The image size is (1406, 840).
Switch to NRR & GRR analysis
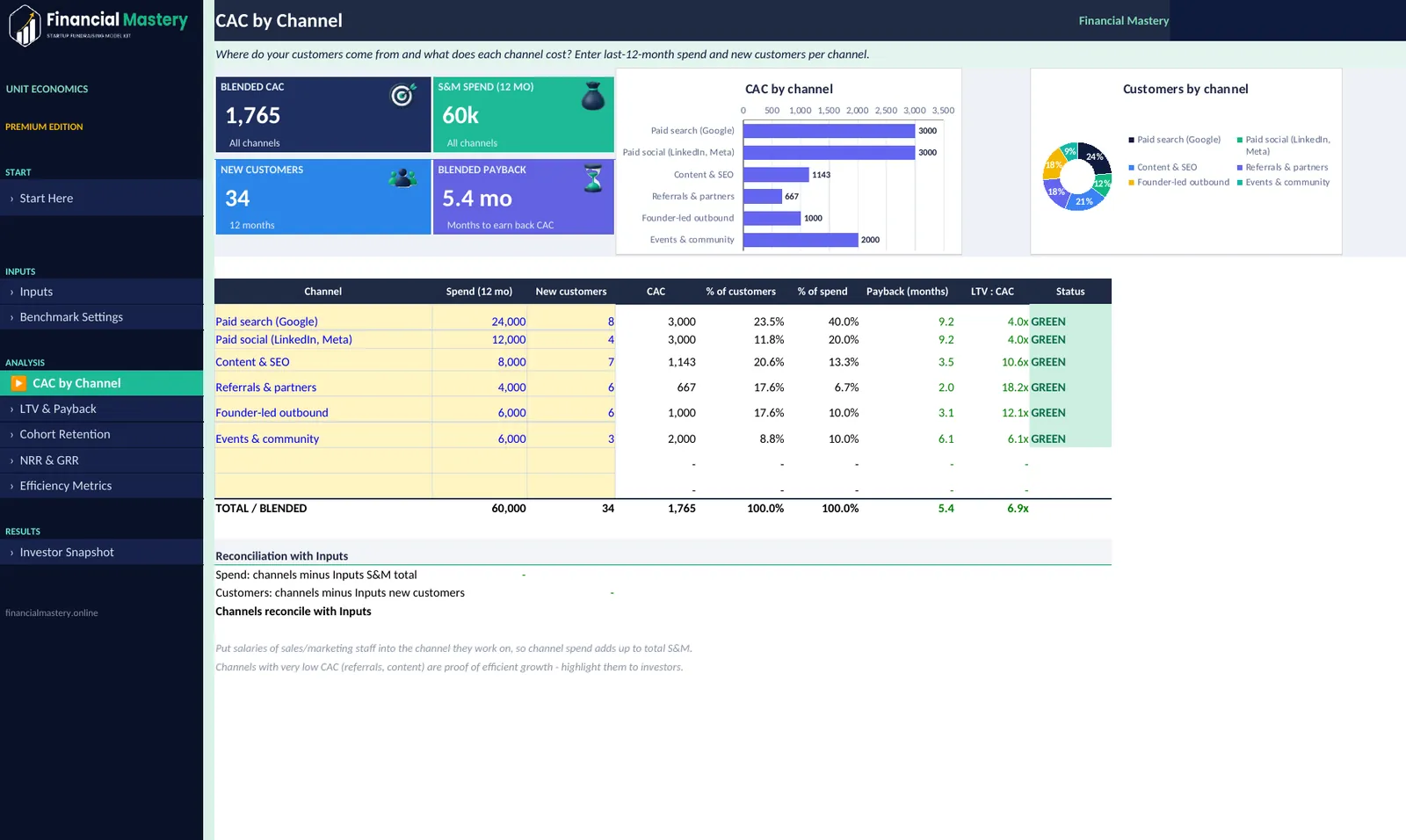102,460
